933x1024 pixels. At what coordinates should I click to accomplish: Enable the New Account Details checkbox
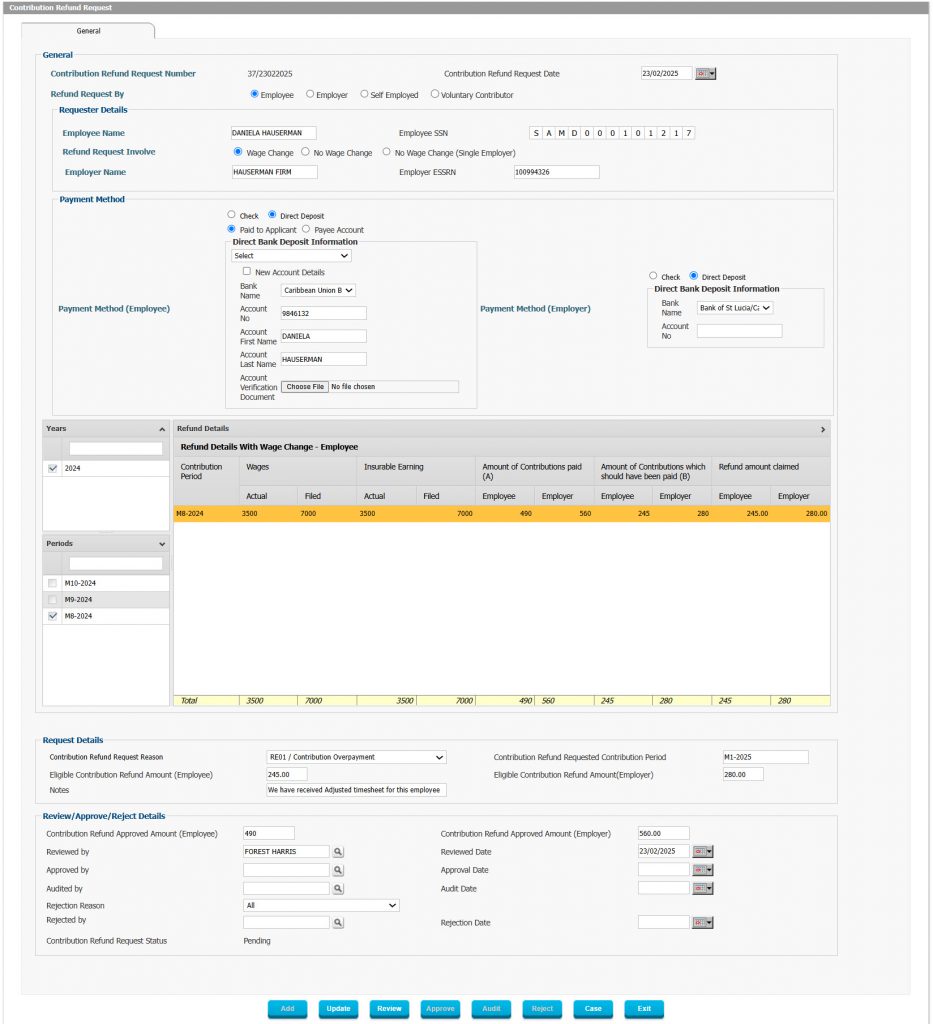point(246,272)
